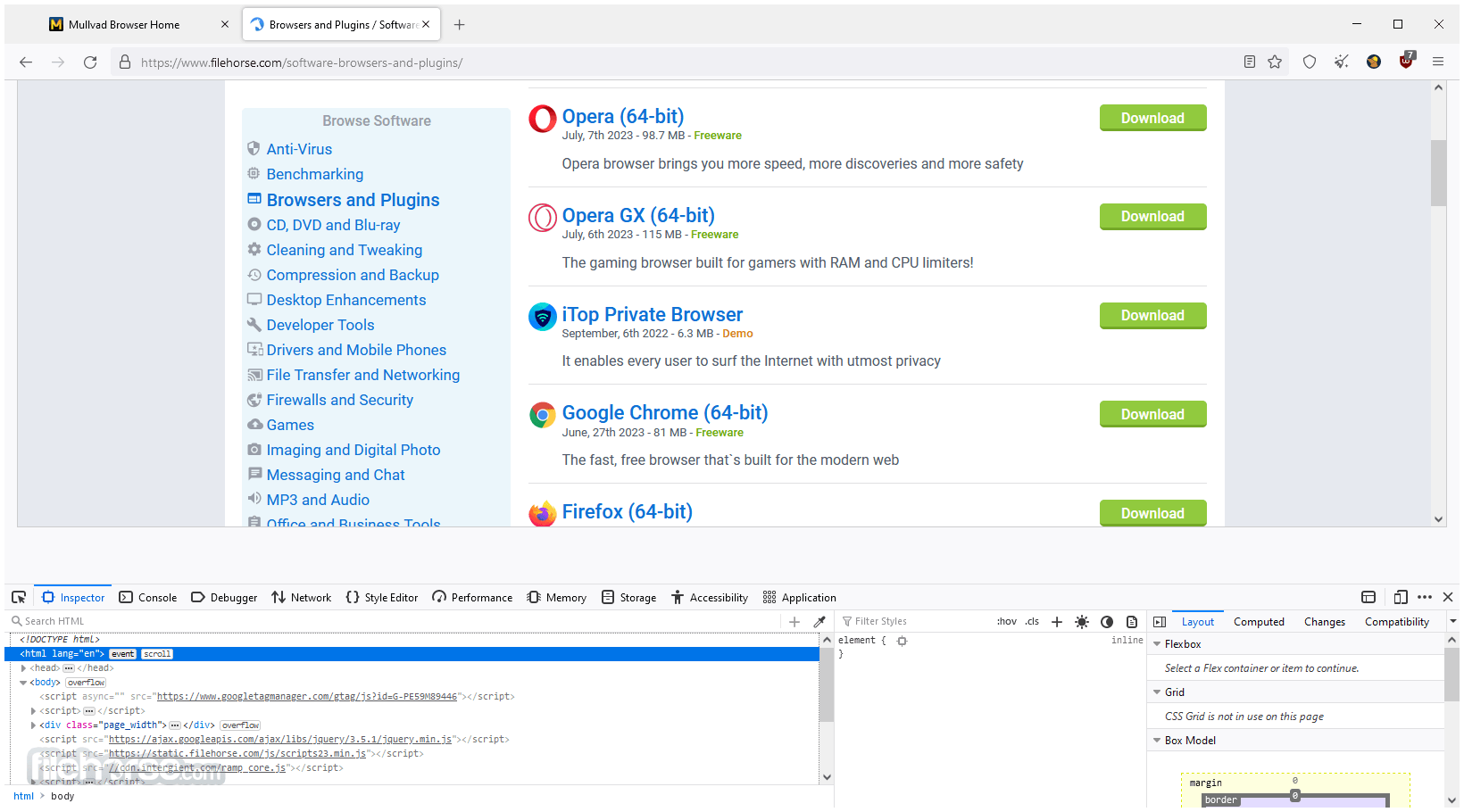The height and width of the screenshot is (812, 1464).
Task: Switch to Mullvad Browser Home tab
Action: point(140,25)
